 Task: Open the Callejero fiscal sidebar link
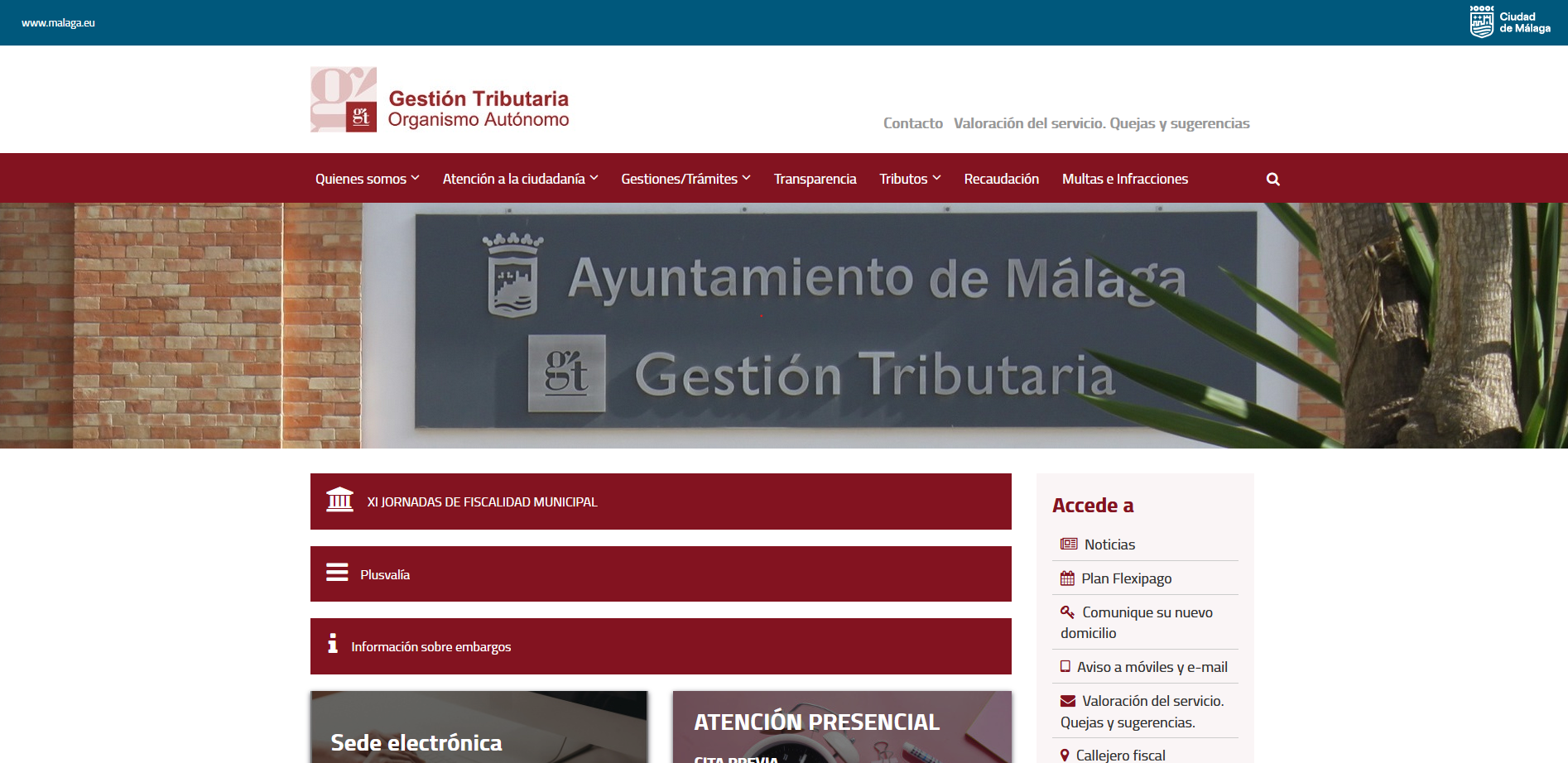1120,755
